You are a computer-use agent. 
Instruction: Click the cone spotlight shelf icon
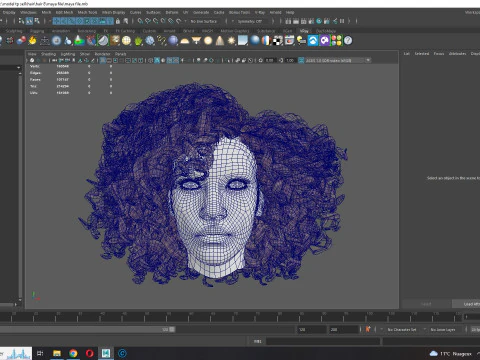220,40
